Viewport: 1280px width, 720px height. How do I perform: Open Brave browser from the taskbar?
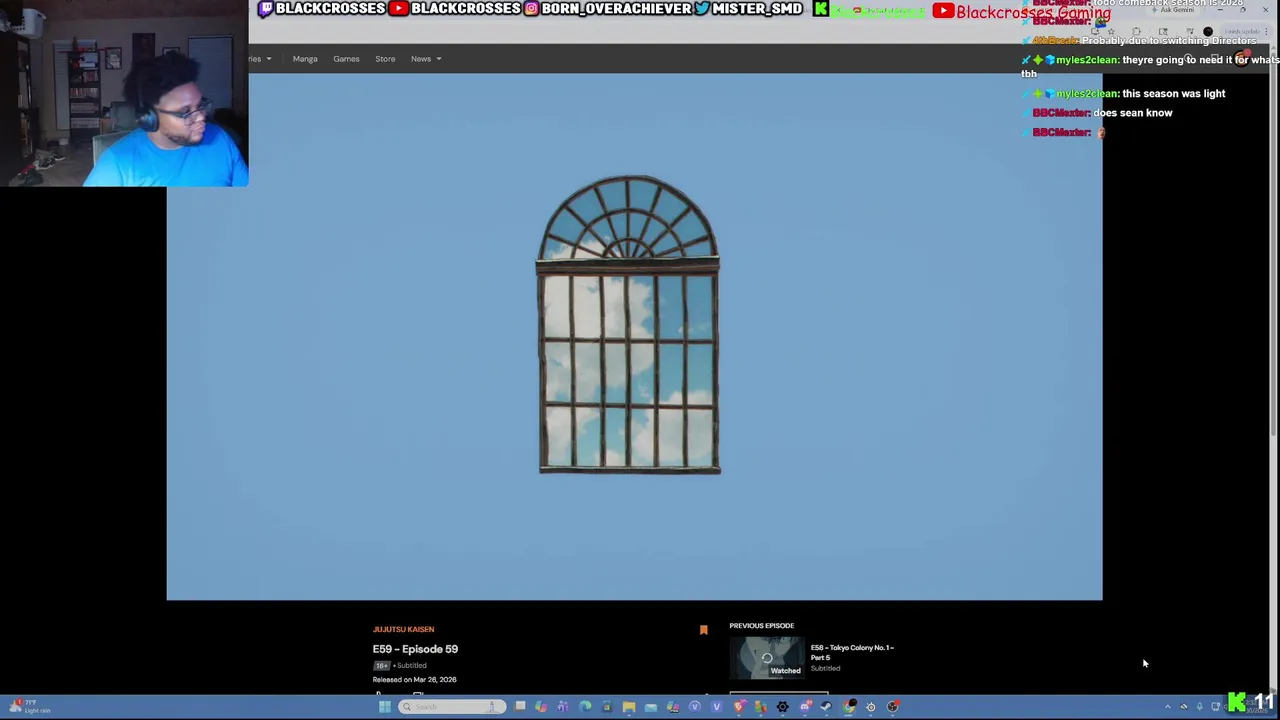tap(739, 707)
